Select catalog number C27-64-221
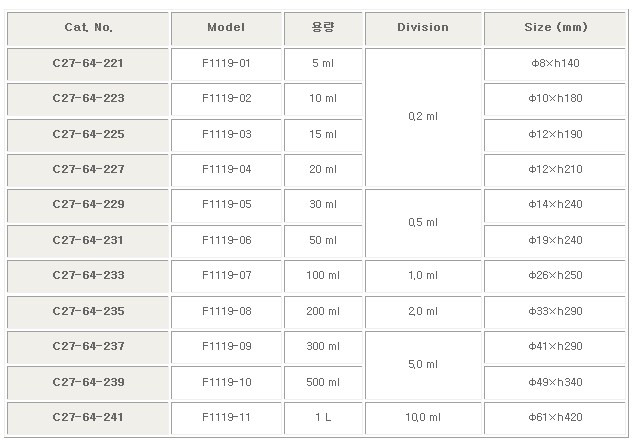 [88, 63]
